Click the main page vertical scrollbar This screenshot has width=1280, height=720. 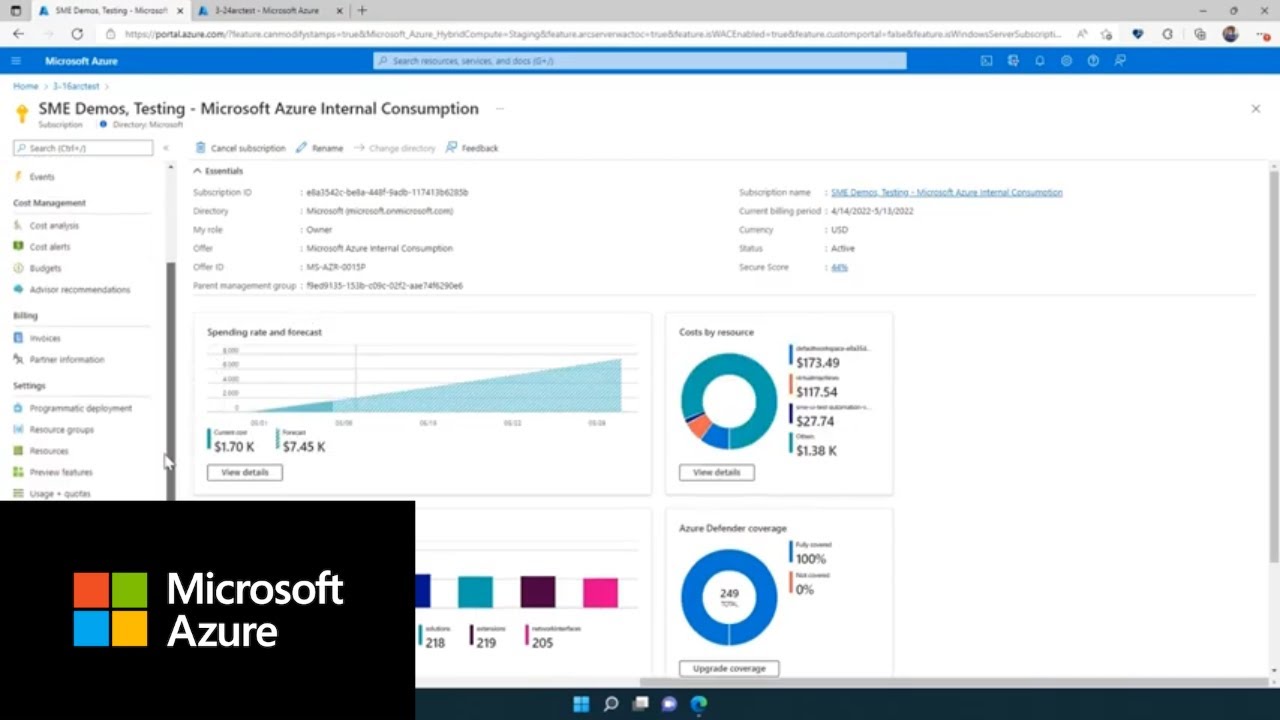(1273, 365)
